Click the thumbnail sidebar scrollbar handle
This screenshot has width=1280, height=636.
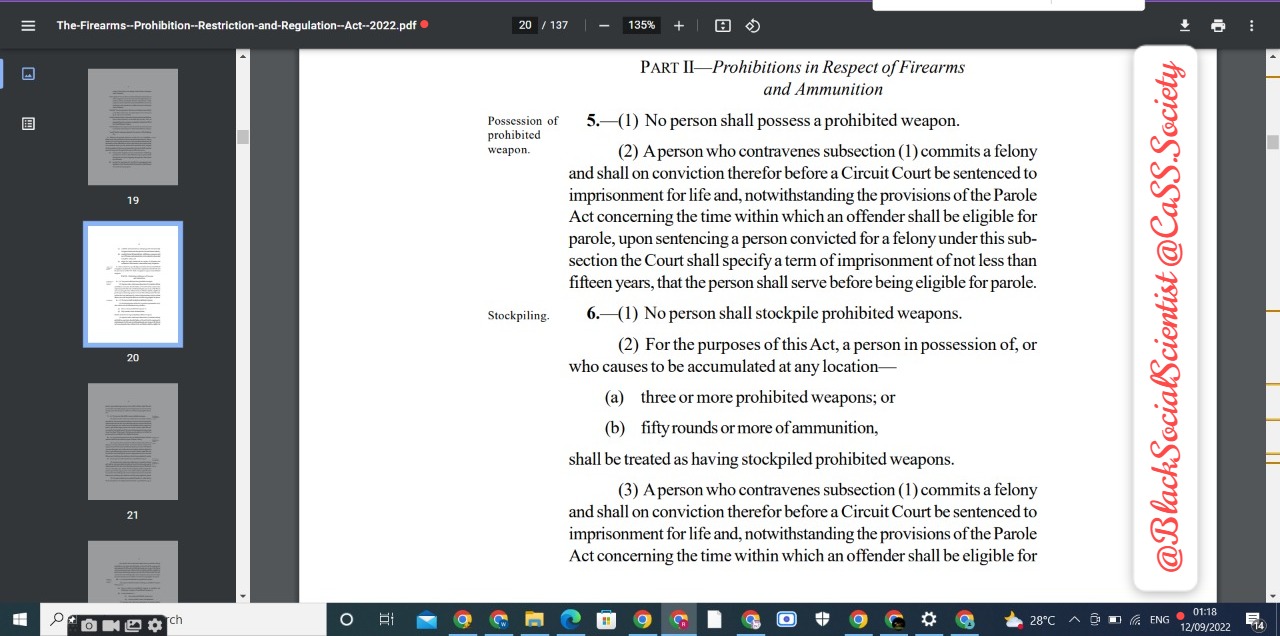(x=242, y=136)
